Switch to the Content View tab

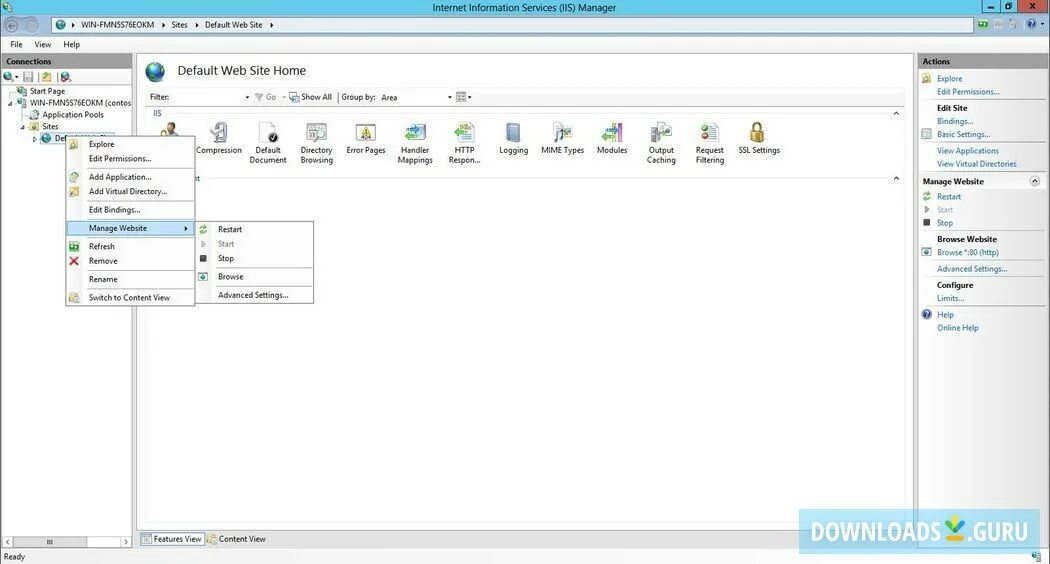236,539
